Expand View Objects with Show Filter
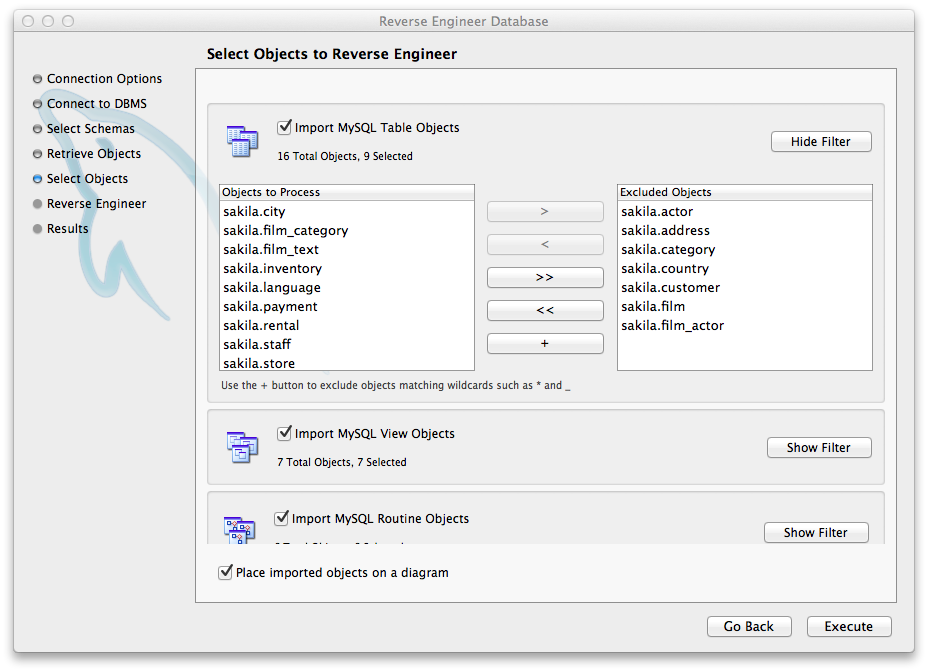Screen dimensions: 928x672 (x=819, y=448)
